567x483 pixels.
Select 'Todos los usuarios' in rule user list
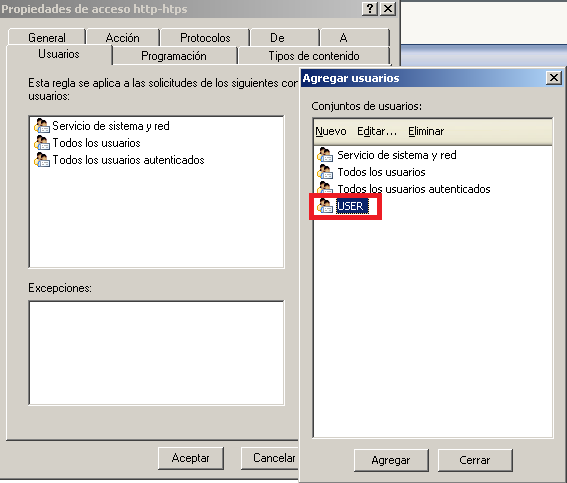[x=97, y=143]
